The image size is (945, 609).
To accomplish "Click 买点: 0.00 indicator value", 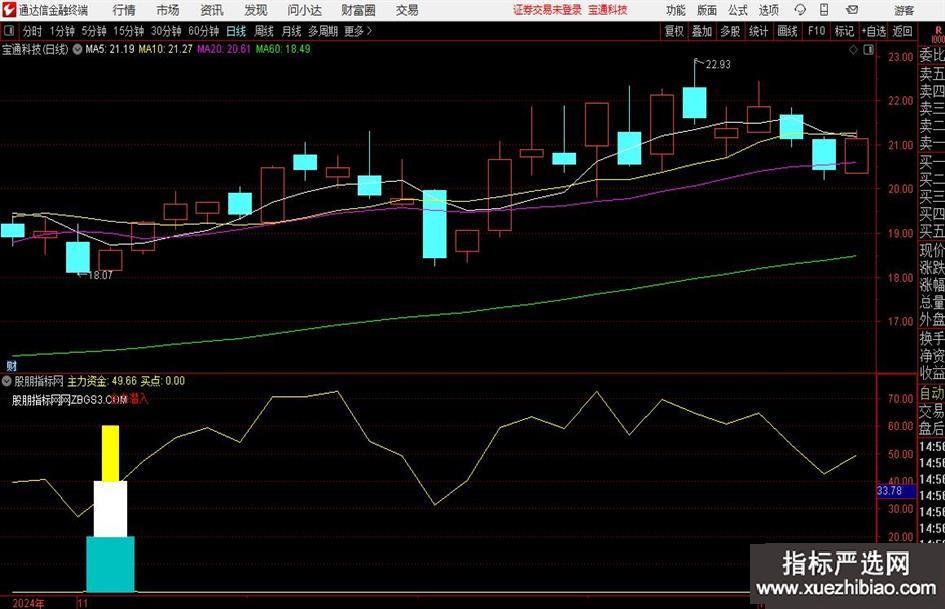I will pos(163,381).
